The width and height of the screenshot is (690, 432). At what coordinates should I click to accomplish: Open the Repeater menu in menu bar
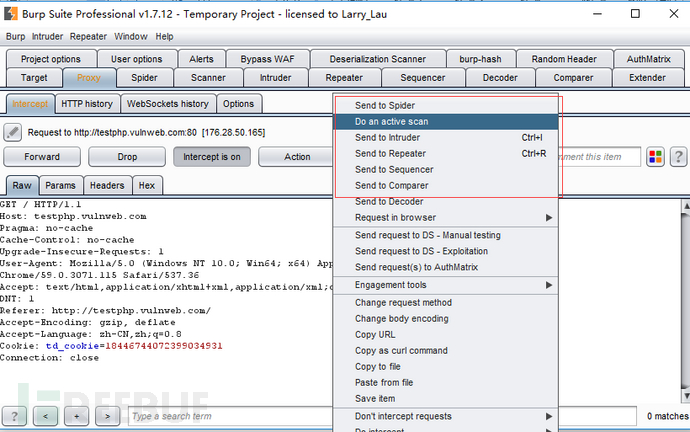[88, 37]
